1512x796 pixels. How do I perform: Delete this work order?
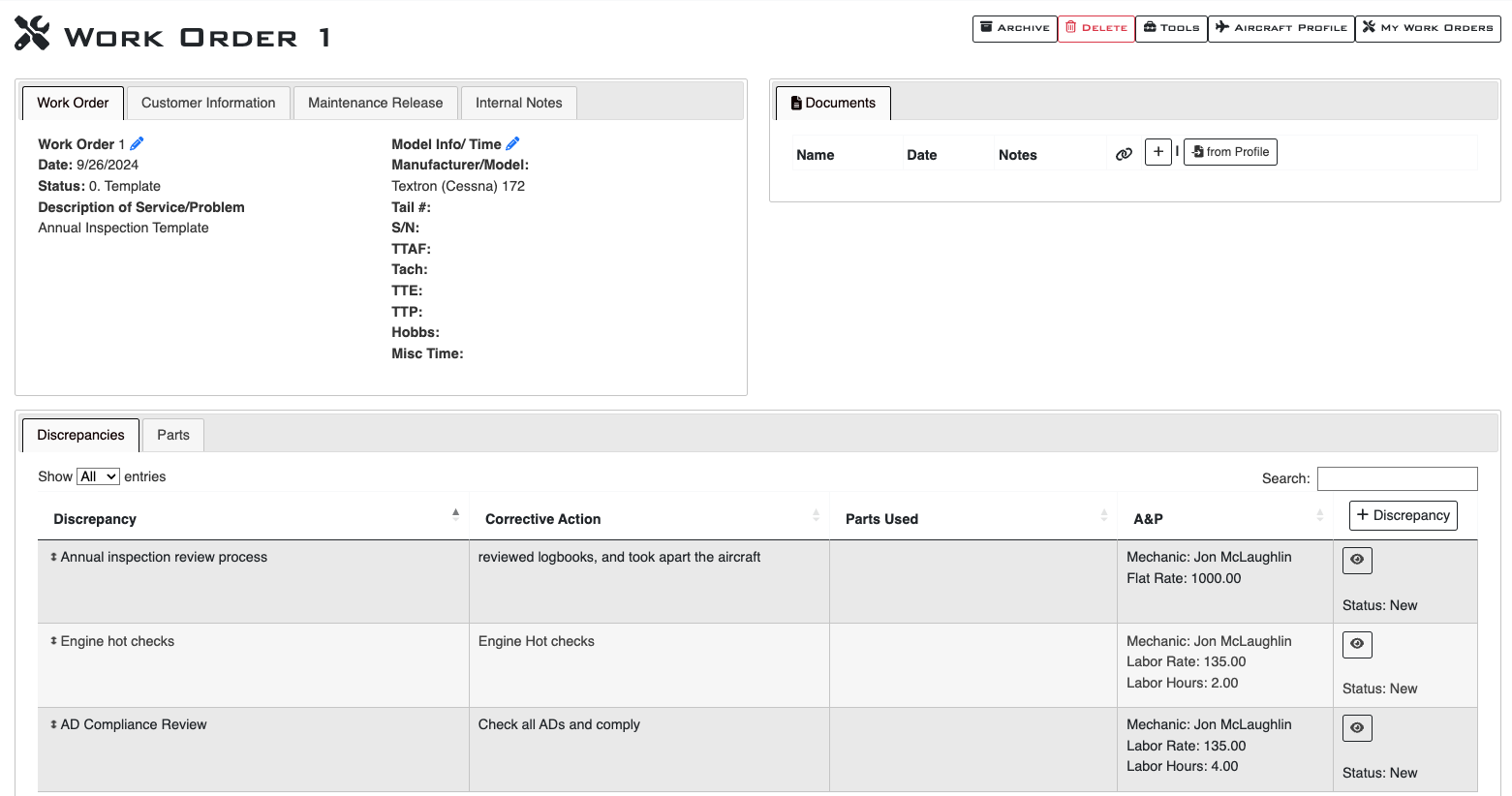tap(1095, 28)
